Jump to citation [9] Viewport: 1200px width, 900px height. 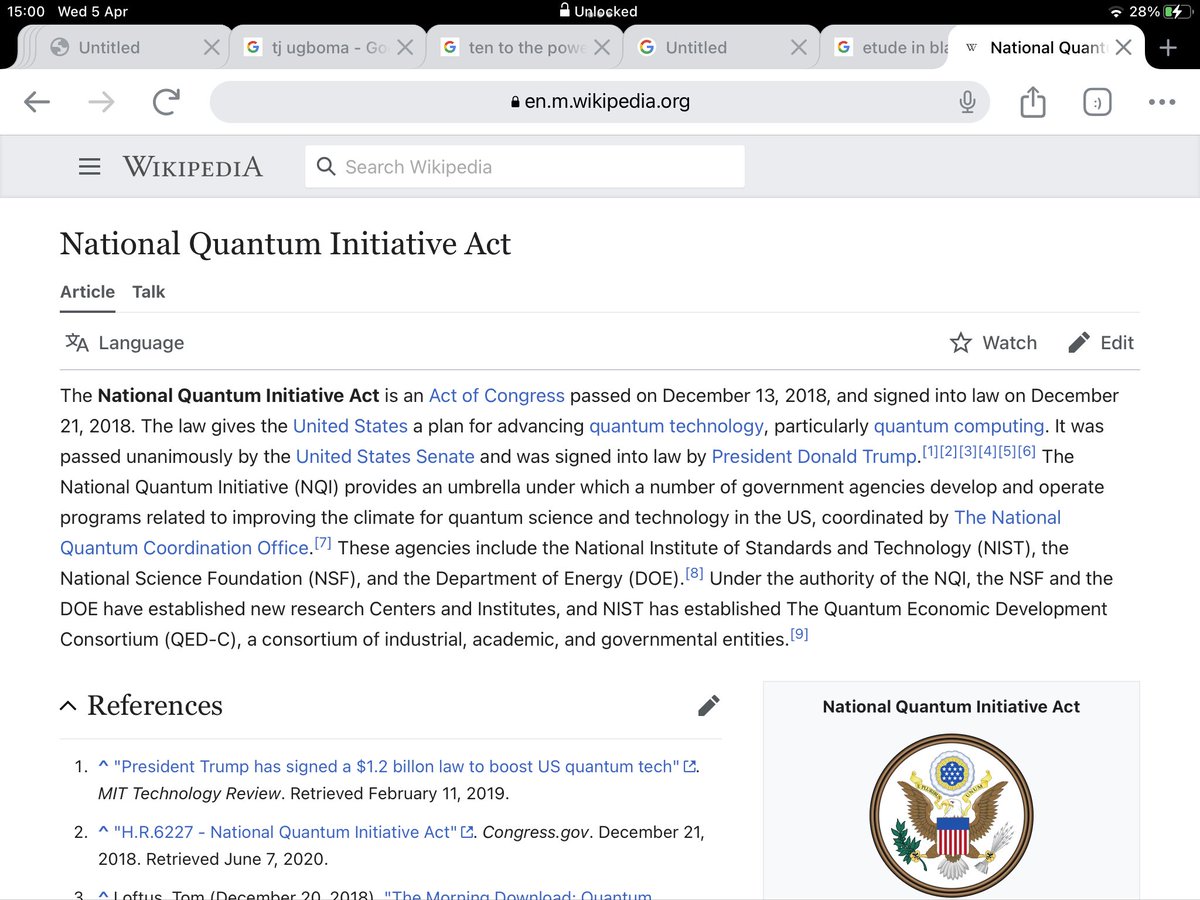(799, 635)
